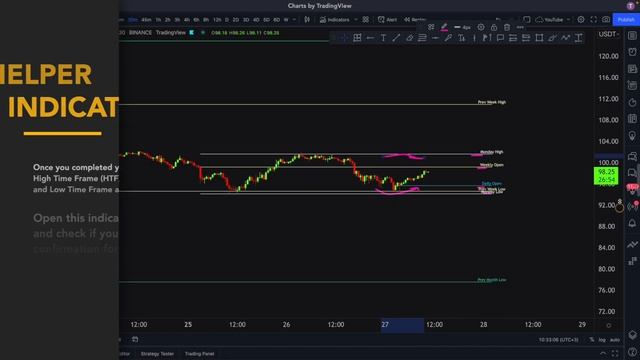This screenshot has width=640, height=360.
Task: Change the candle chart type icon
Action: click(x=307, y=20)
